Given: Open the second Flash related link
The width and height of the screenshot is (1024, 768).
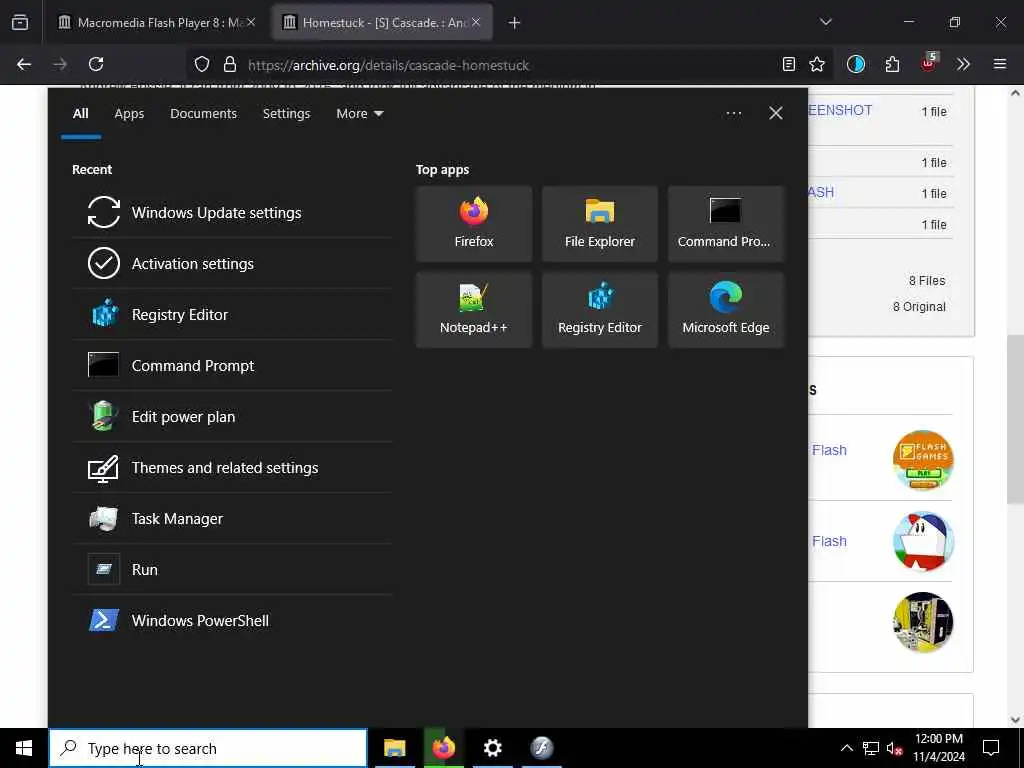Looking at the screenshot, I should [829, 541].
